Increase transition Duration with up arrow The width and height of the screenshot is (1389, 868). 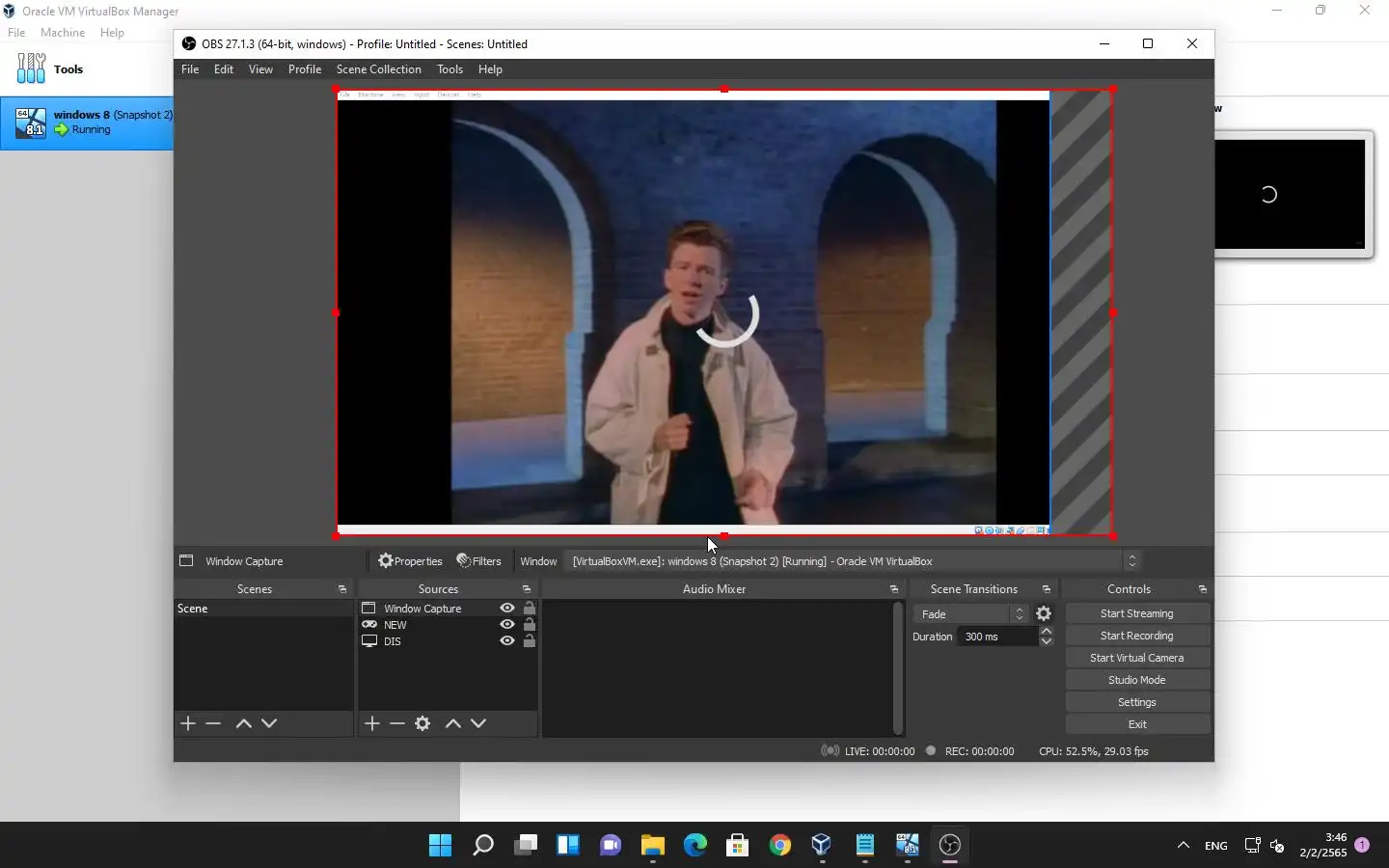(1046, 631)
